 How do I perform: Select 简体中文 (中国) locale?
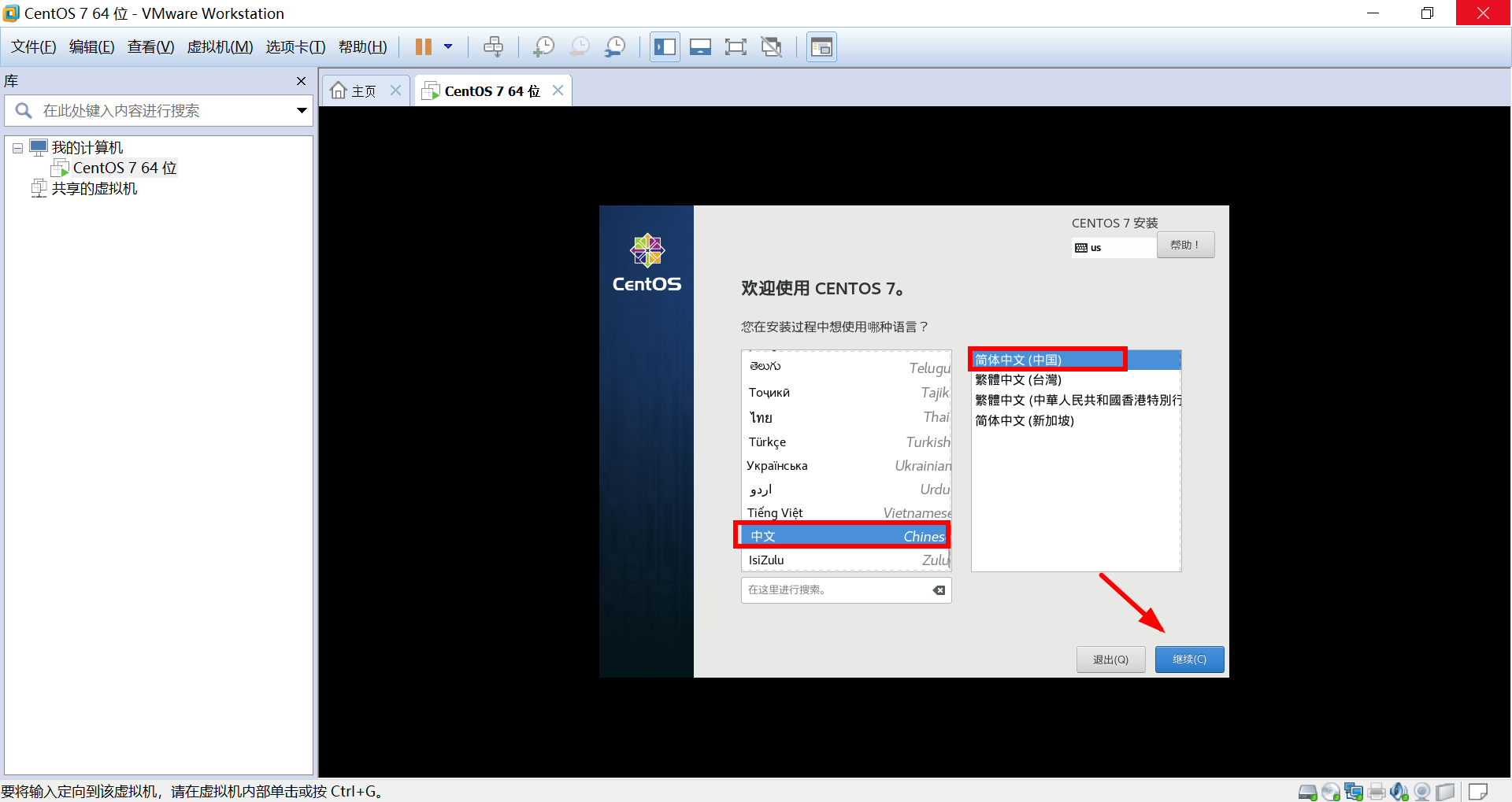[1076, 360]
